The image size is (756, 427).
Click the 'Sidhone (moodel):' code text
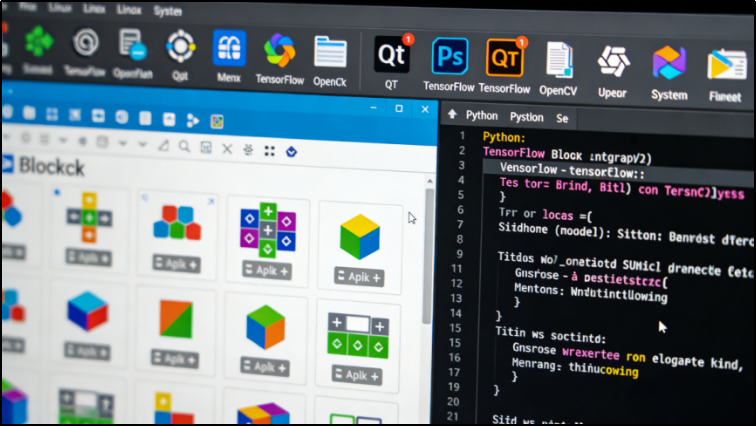point(554,231)
